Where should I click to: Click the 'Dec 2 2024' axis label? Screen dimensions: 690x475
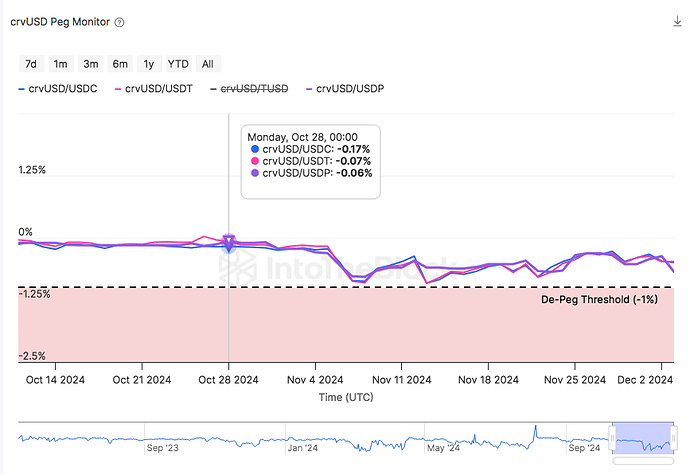coord(645,380)
